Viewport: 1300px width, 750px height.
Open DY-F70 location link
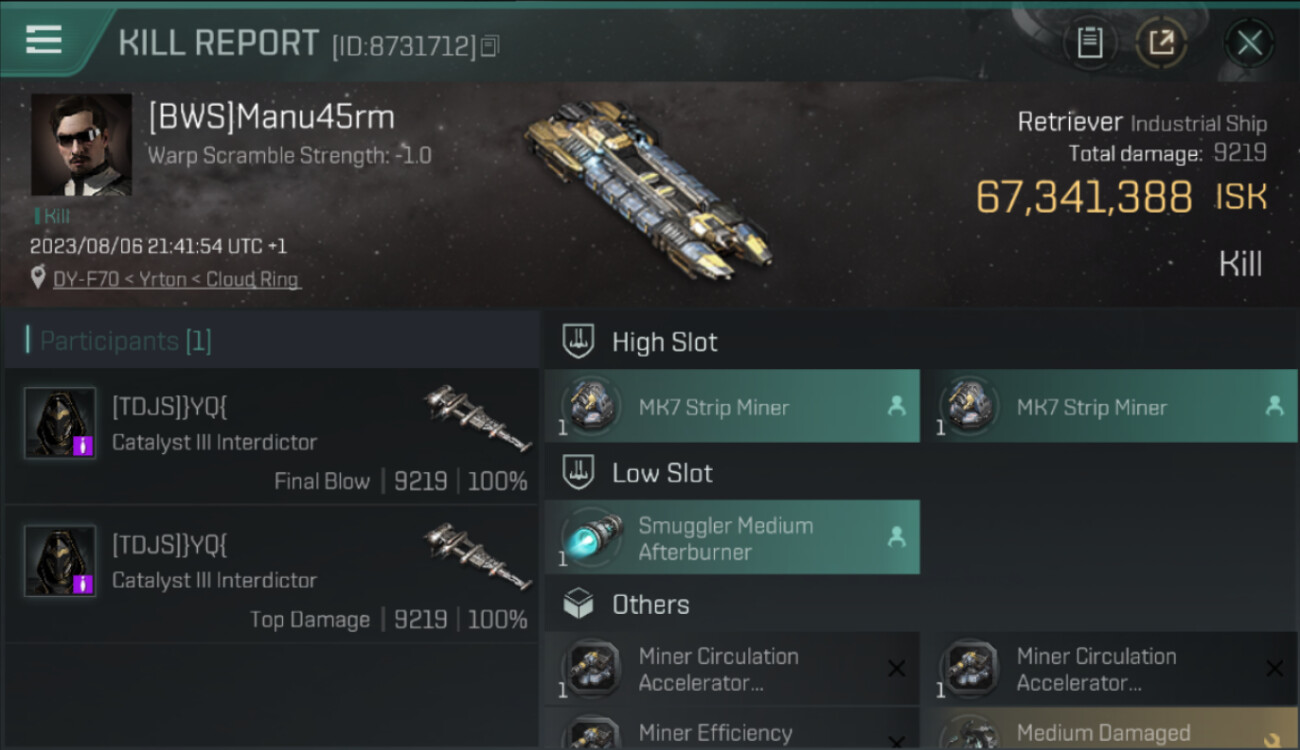177,280
